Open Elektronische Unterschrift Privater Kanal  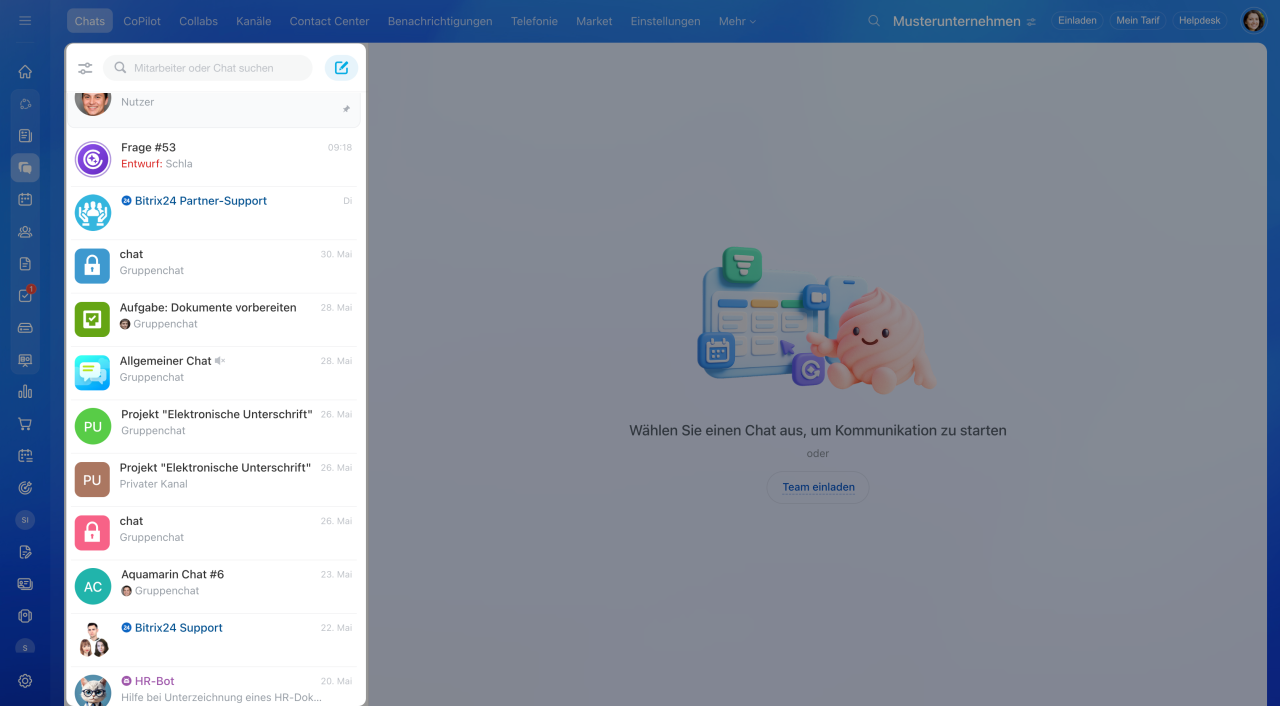coord(215,479)
